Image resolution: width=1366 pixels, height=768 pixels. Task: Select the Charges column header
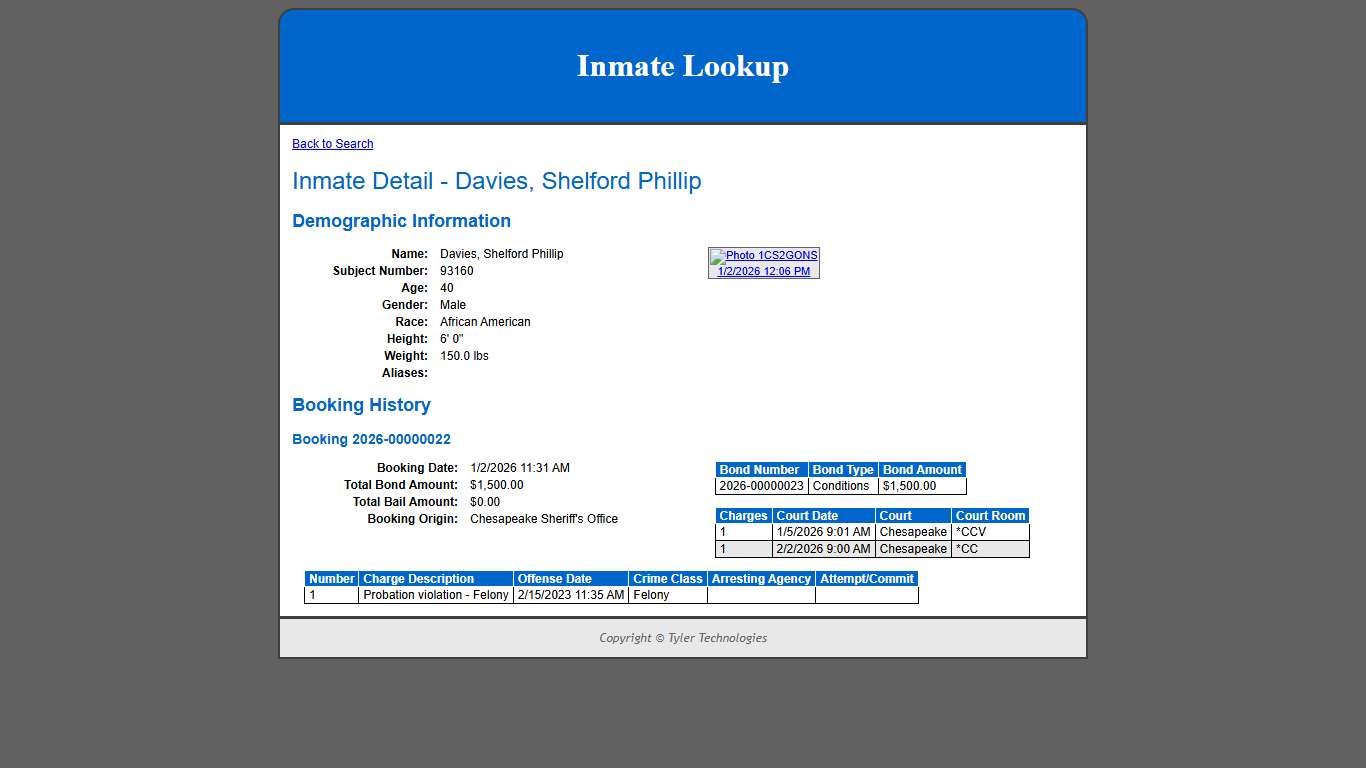tap(742, 515)
